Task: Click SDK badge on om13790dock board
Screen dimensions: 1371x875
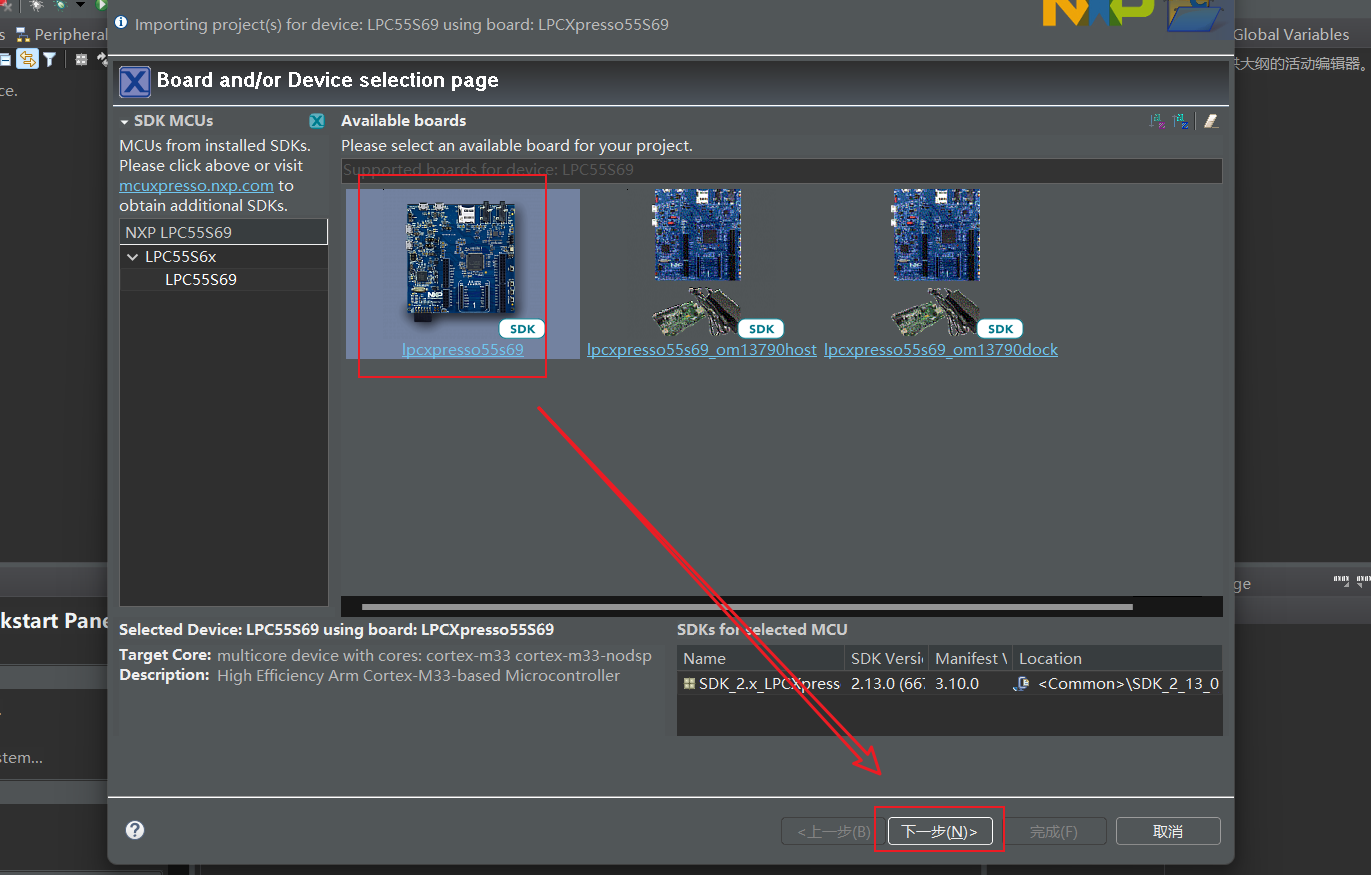Action: tap(1000, 329)
